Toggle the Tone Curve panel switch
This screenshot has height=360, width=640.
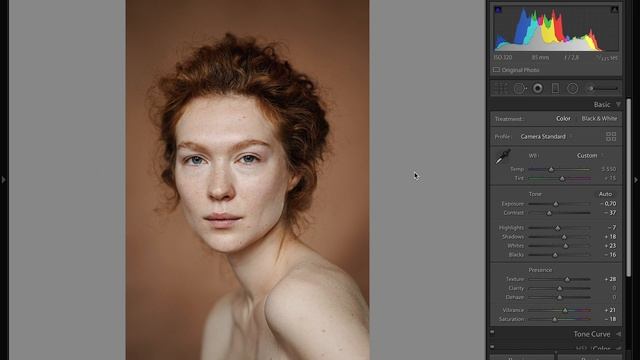coord(492,332)
